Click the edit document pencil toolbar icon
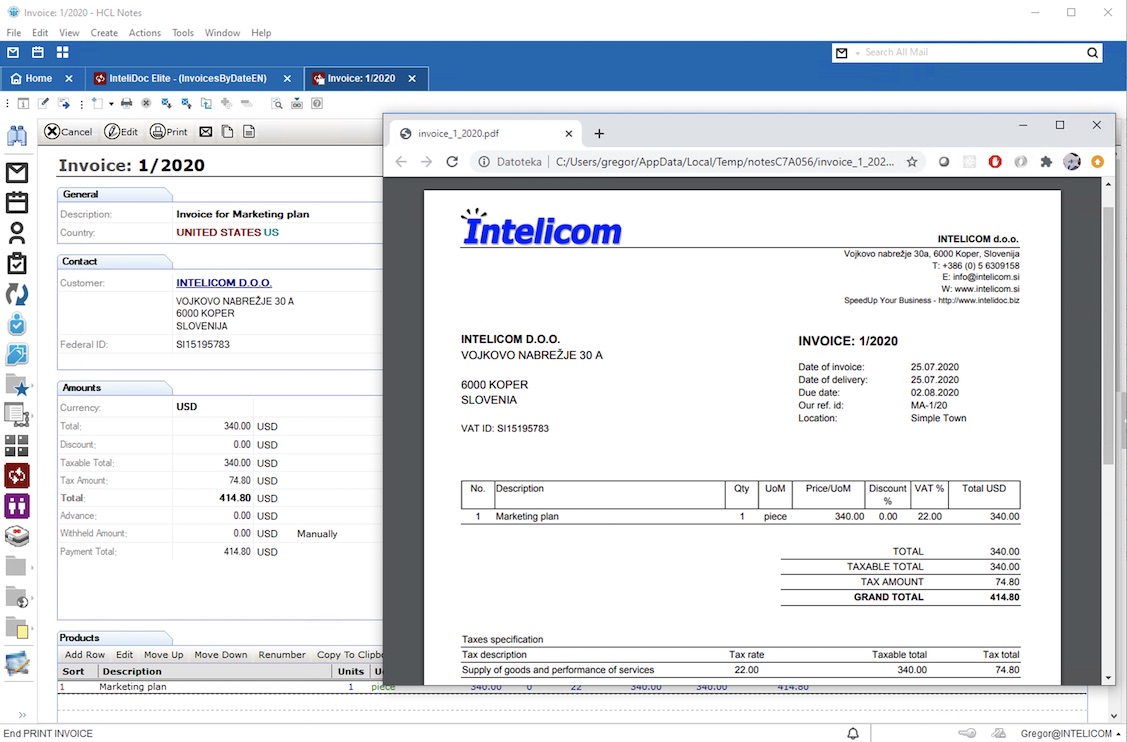 [x=43, y=104]
